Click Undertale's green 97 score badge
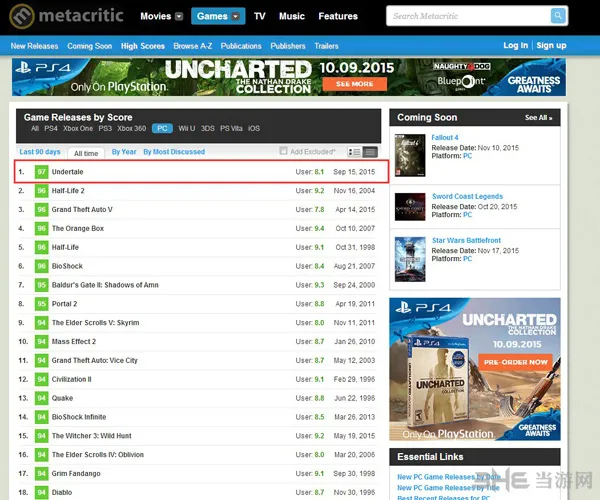This screenshot has width=600, height=500. pyautogui.click(x=41, y=172)
